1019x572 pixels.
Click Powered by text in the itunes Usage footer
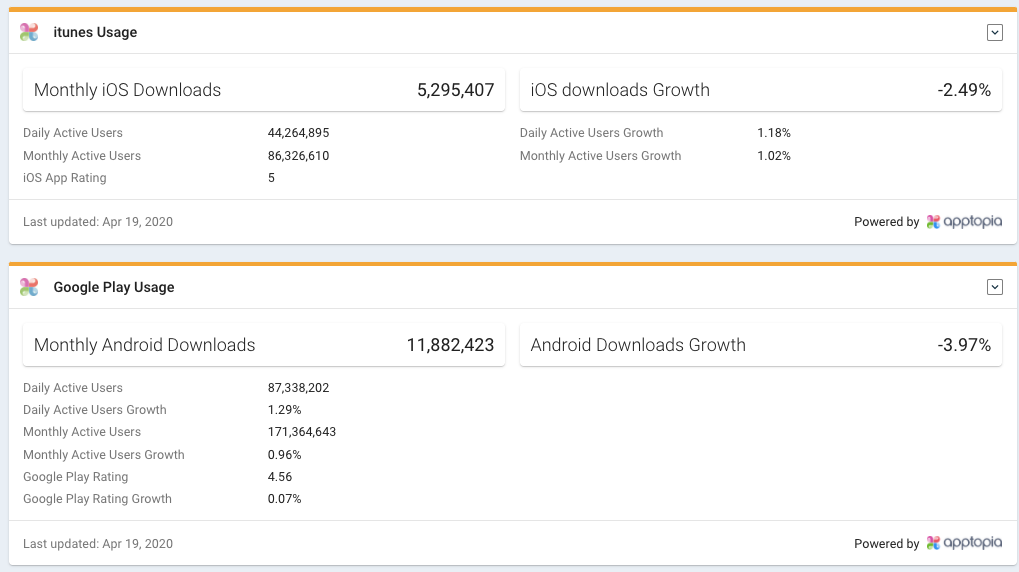tap(886, 222)
